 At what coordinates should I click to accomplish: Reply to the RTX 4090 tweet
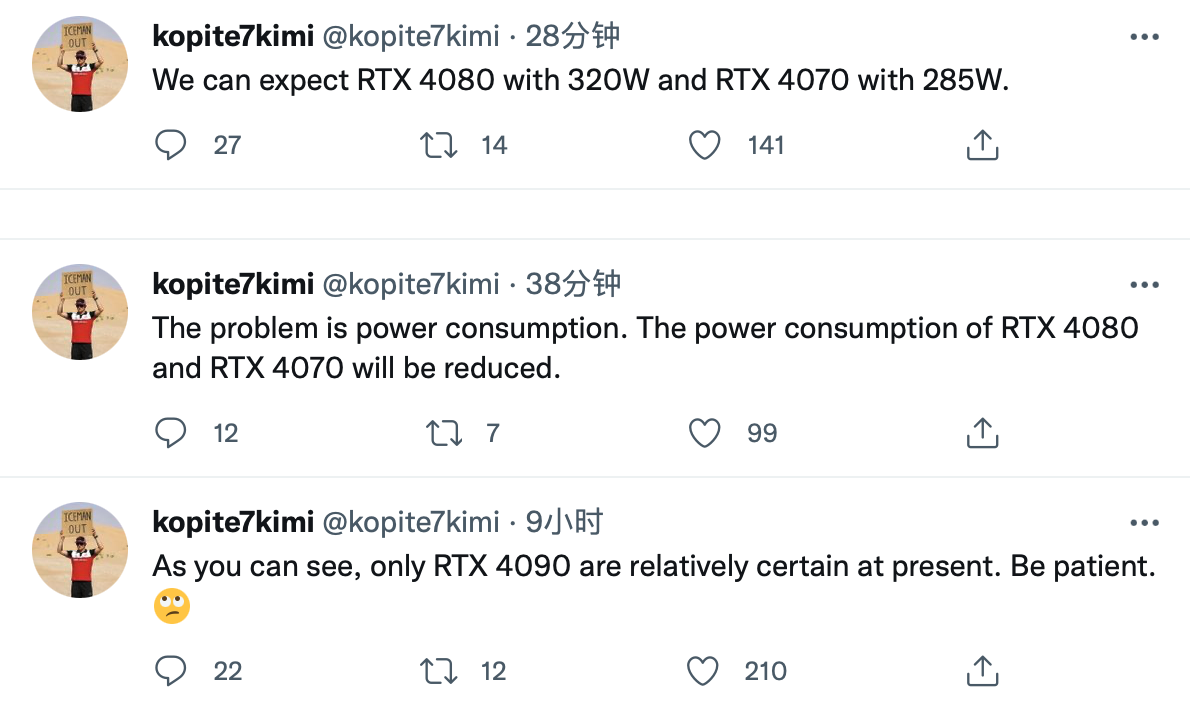coord(171,671)
